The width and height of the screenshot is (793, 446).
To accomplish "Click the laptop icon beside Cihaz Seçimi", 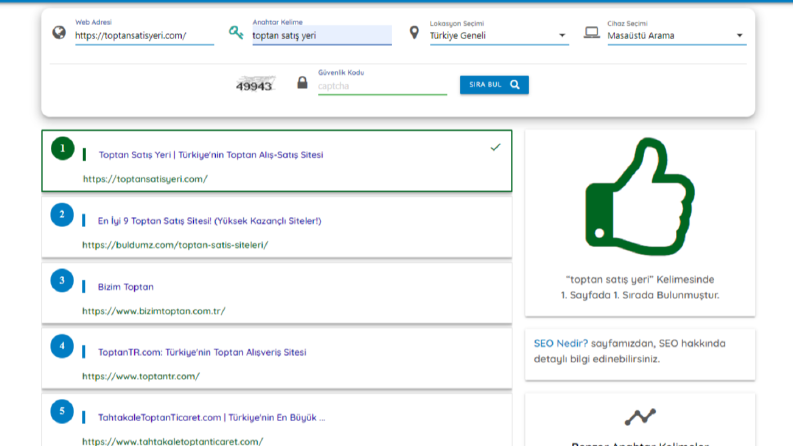I will click(x=591, y=33).
